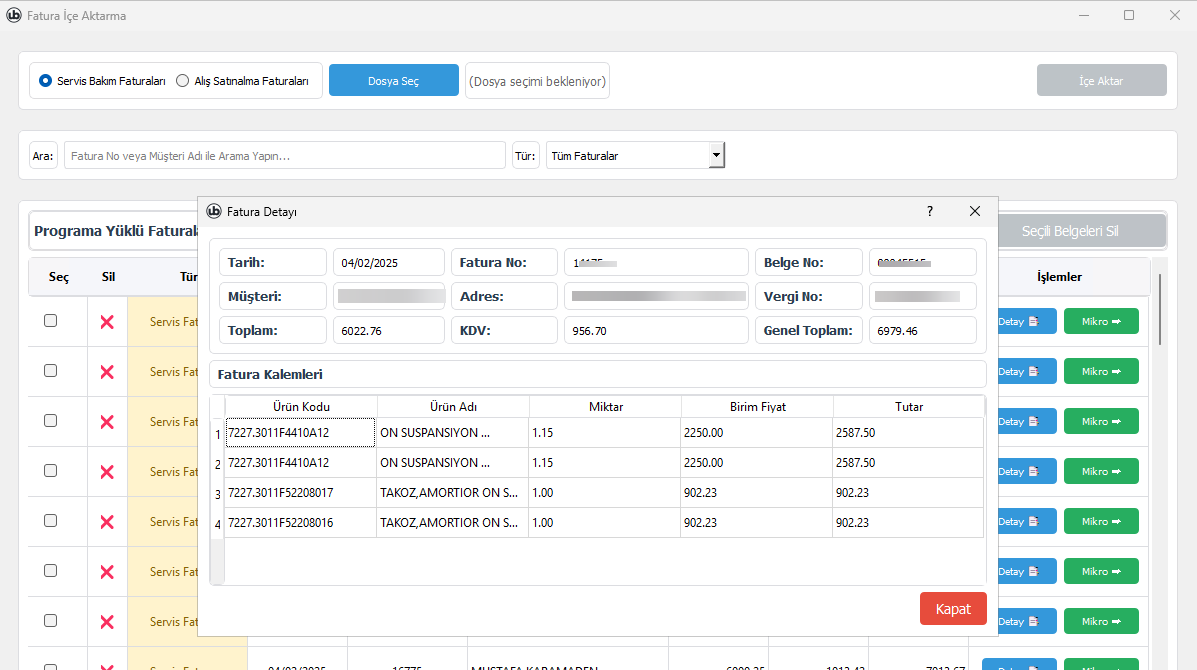Tick the checkbox in the fourth invoice row

point(50,471)
